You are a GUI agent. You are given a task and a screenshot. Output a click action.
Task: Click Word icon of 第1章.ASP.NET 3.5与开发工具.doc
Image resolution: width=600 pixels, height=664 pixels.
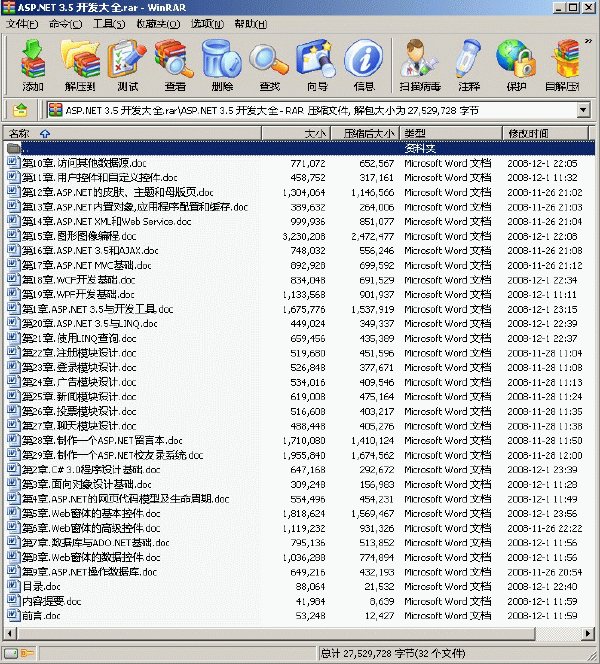coord(14,308)
